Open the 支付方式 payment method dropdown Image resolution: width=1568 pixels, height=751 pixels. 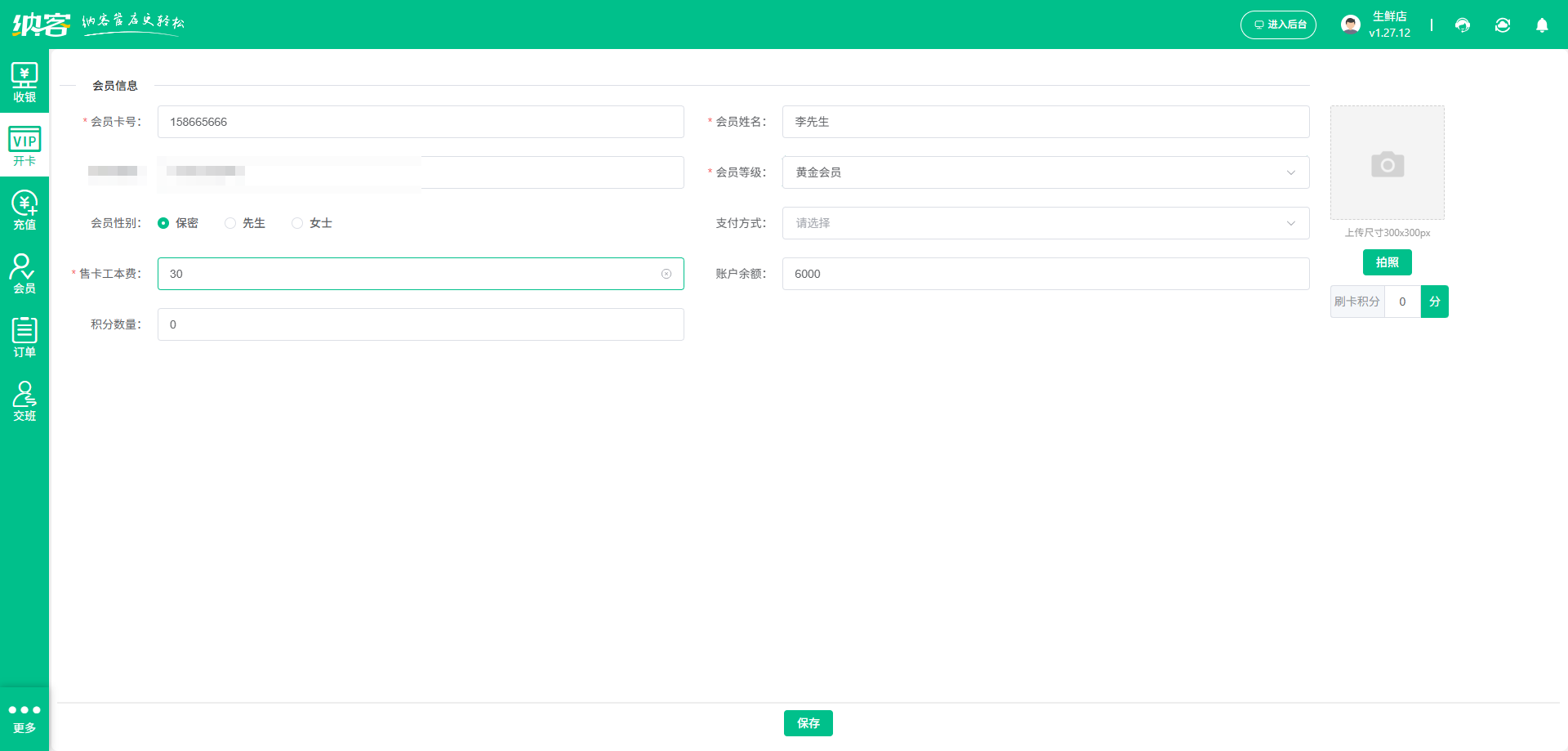pos(1045,223)
